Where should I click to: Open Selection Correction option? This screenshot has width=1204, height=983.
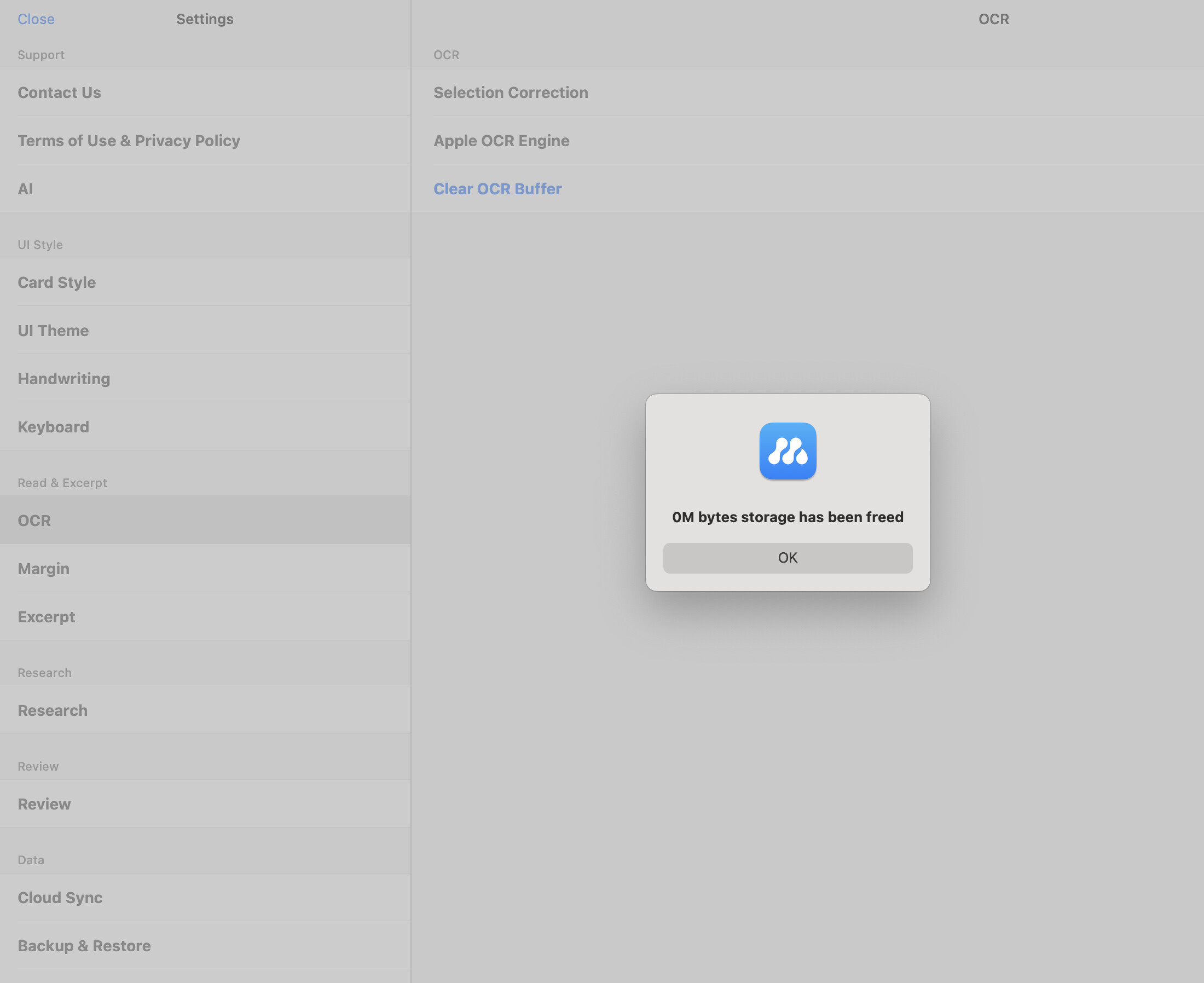click(511, 92)
